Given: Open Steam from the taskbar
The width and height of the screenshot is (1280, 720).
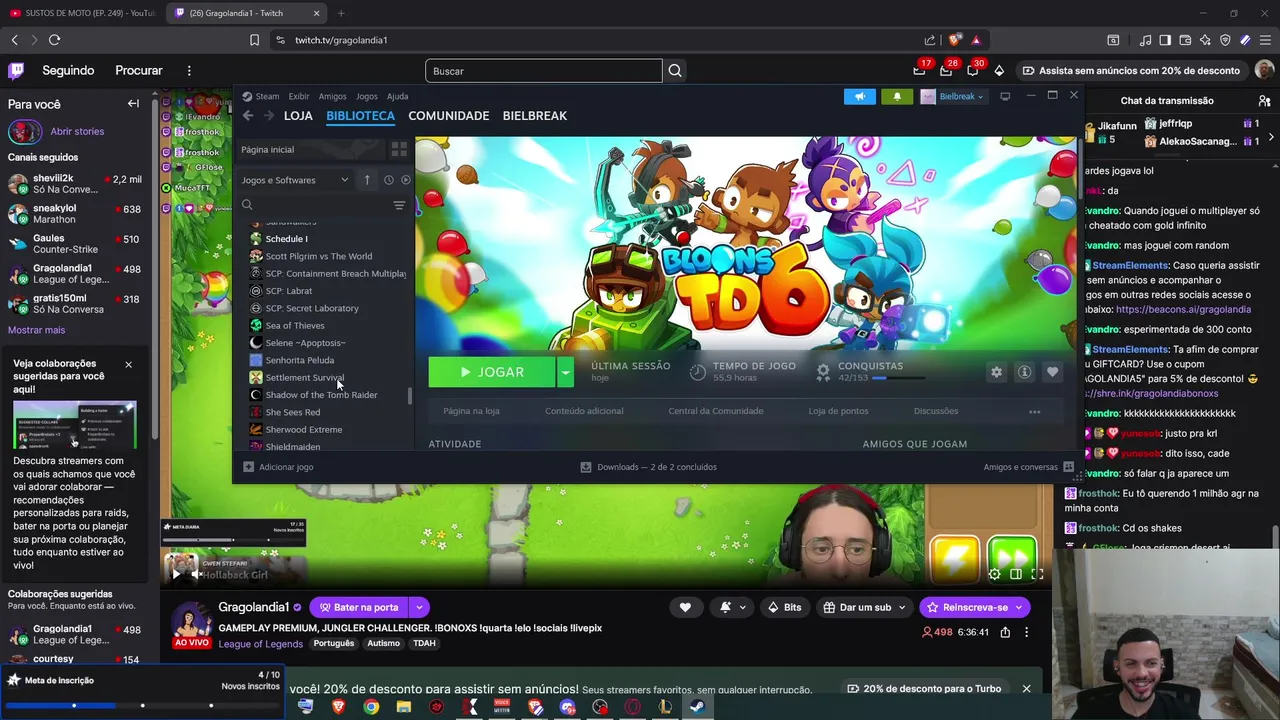Looking at the screenshot, I should 697,707.
